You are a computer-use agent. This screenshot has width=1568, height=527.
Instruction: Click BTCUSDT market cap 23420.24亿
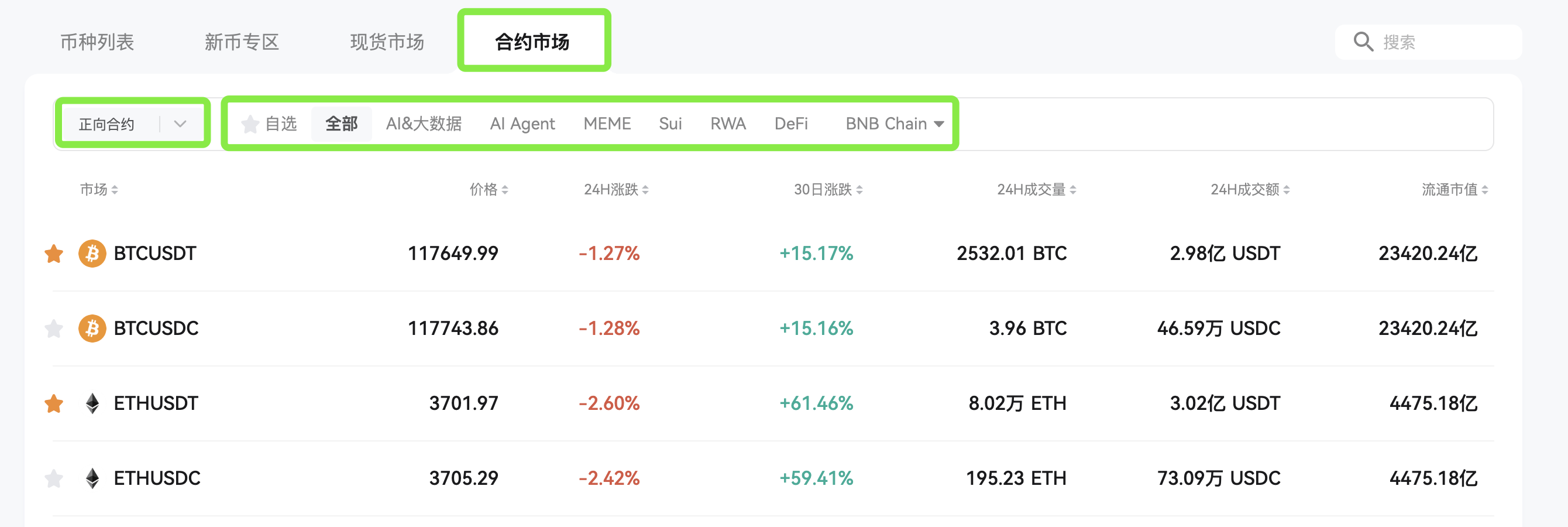tap(1428, 254)
